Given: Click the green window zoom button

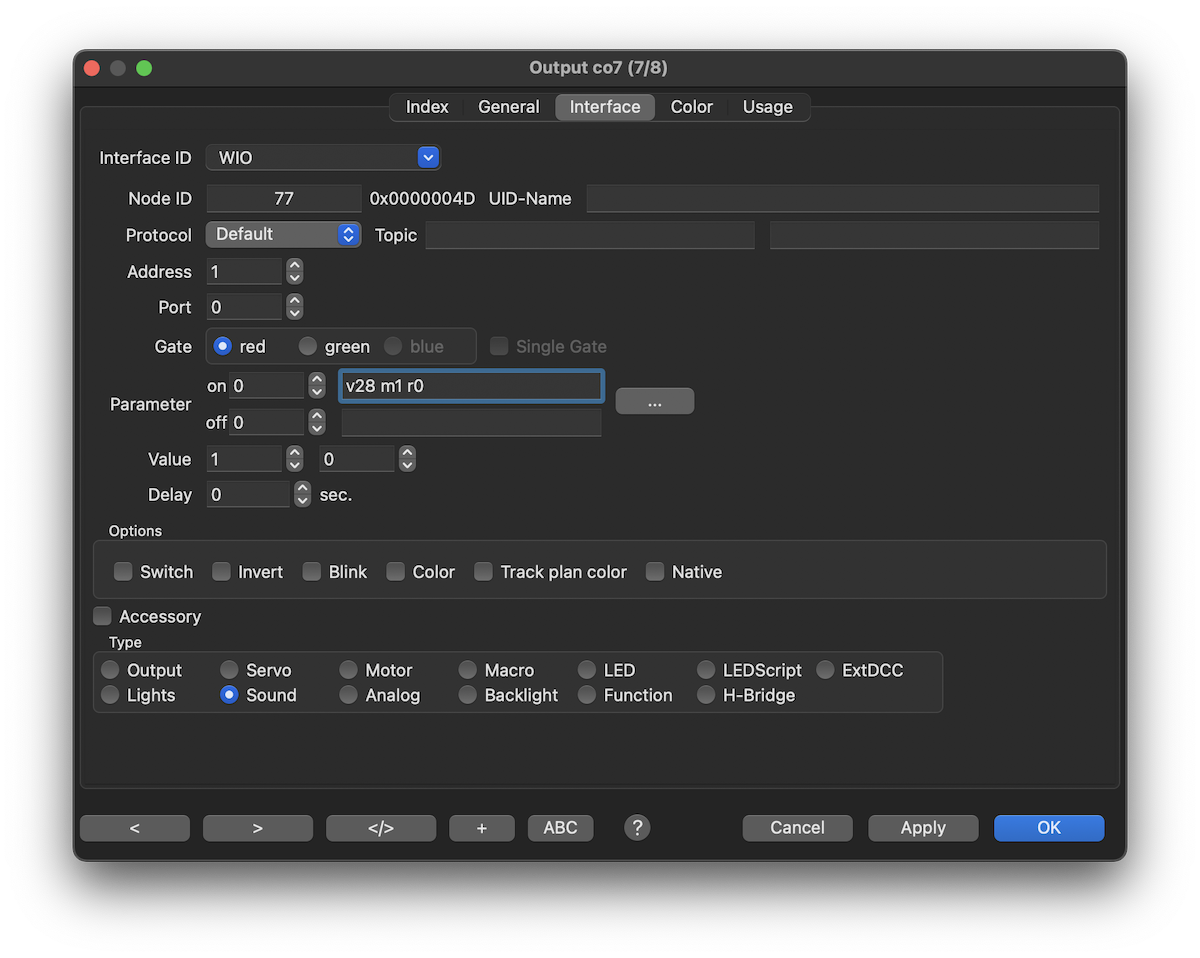Looking at the screenshot, I should point(144,68).
